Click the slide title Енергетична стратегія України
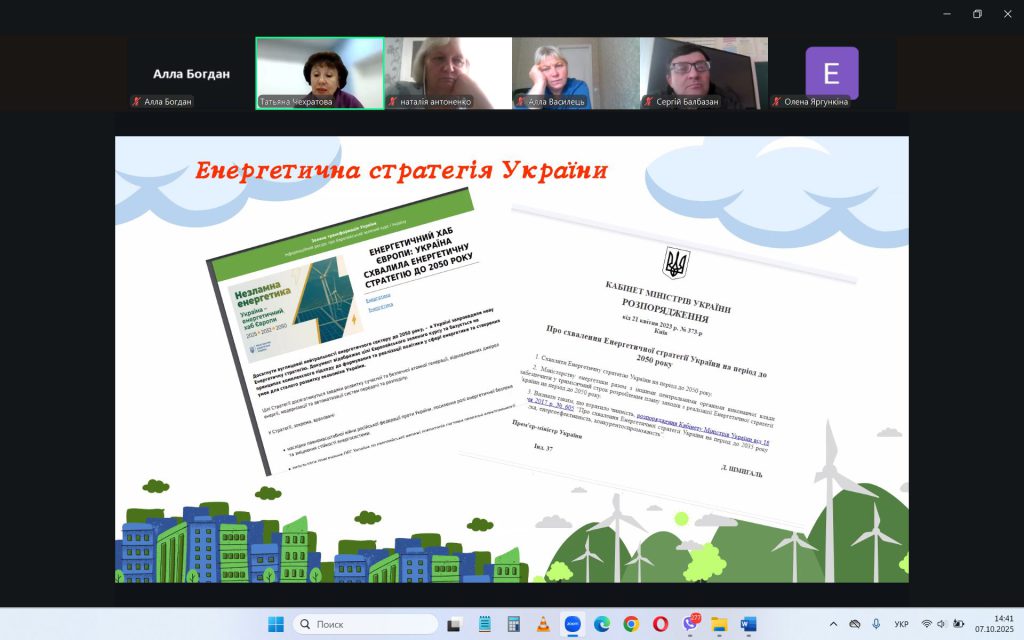 (401, 170)
